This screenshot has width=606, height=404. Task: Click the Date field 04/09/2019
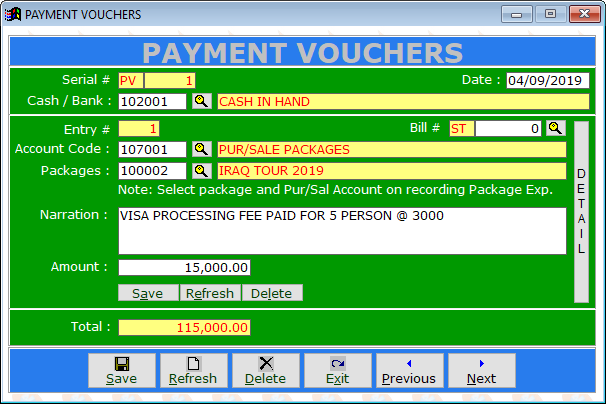pos(548,80)
